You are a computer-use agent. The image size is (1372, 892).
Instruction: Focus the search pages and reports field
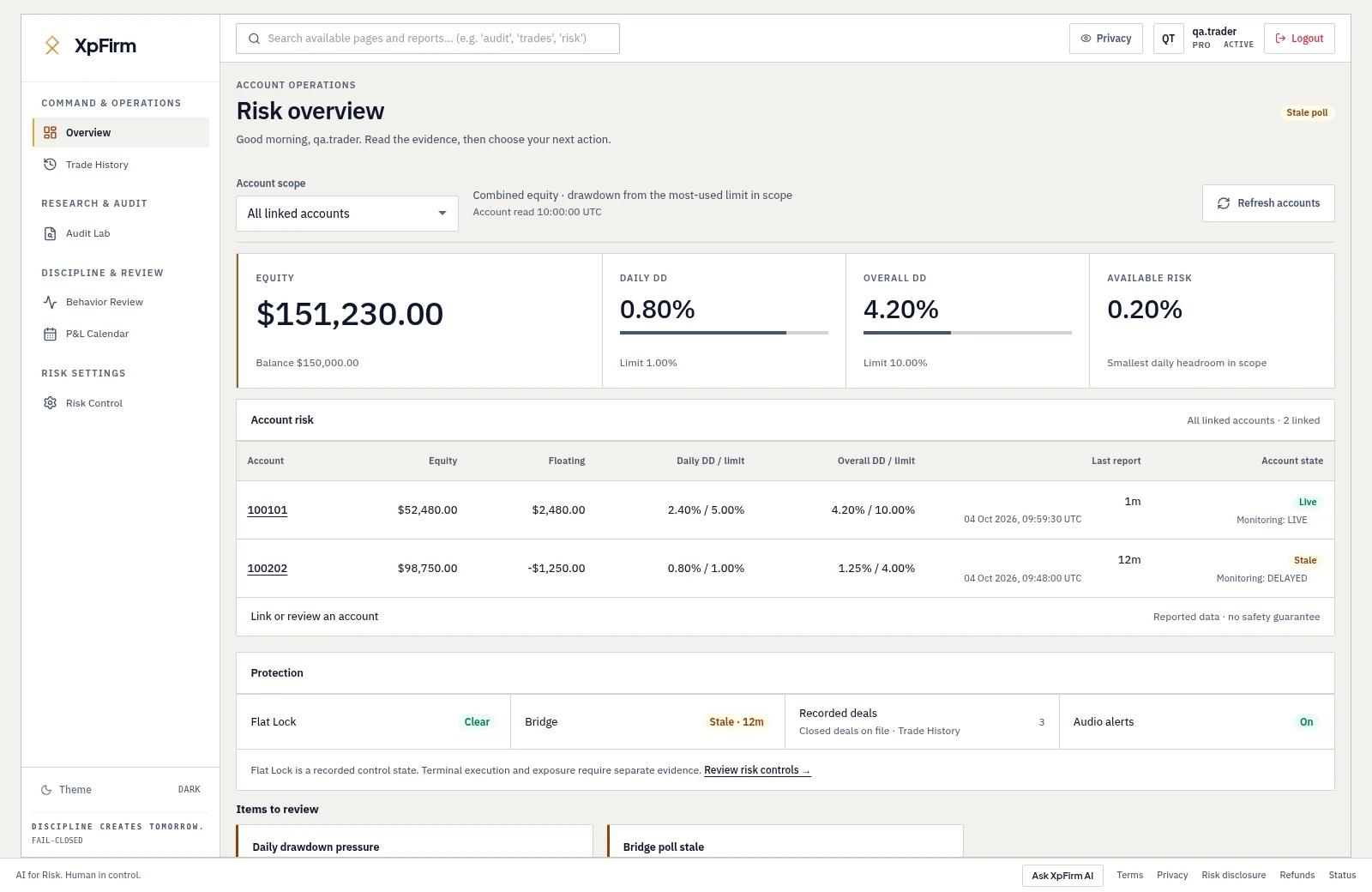pos(428,39)
